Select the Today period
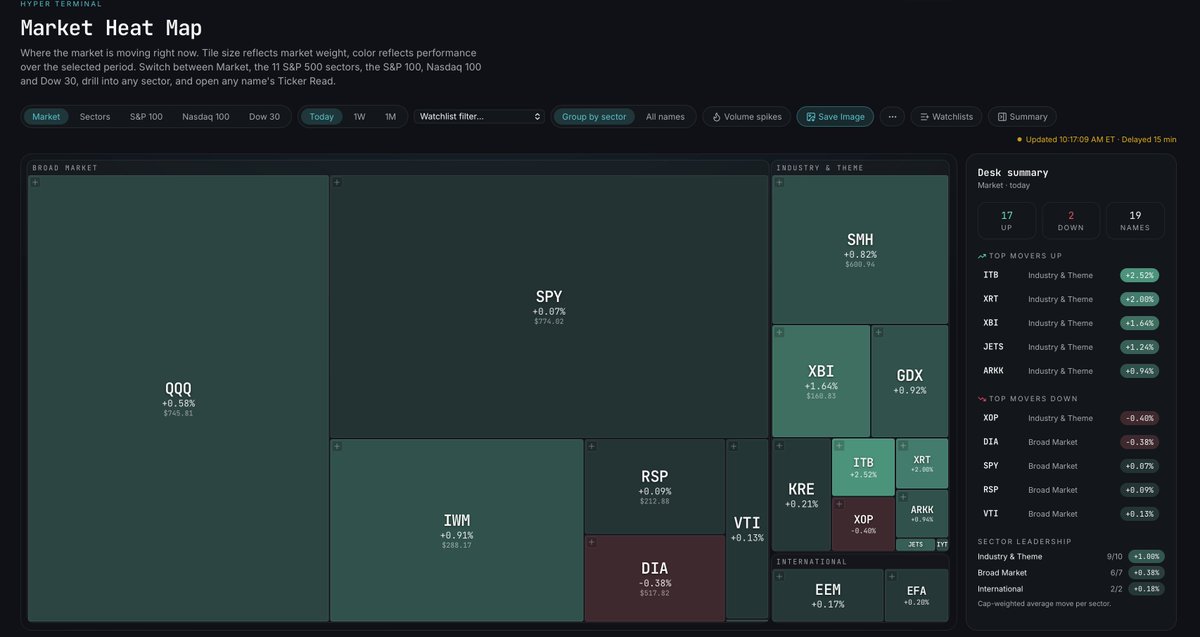 [x=322, y=117]
